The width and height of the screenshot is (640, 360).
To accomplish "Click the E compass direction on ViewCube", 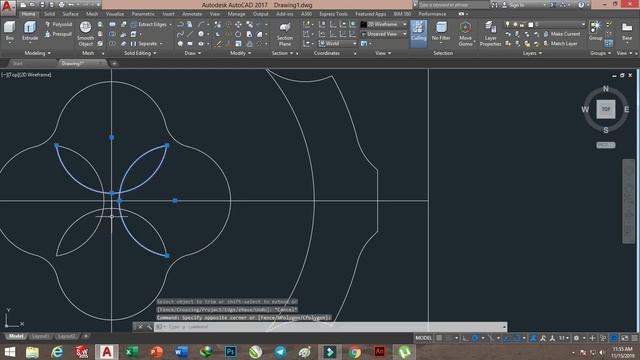I will tap(627, 109).
